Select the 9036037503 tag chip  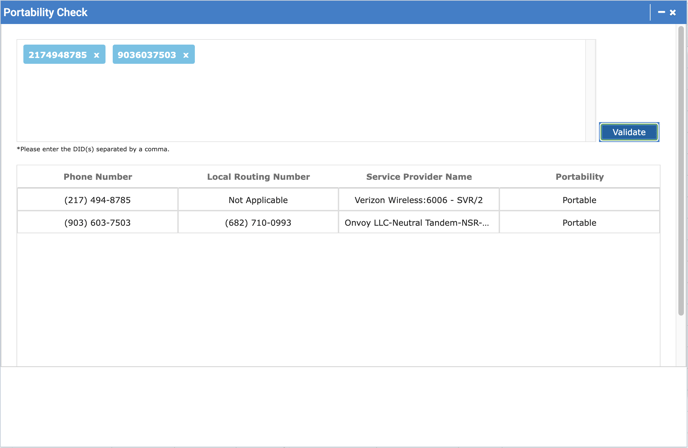[x=146, y=55]
